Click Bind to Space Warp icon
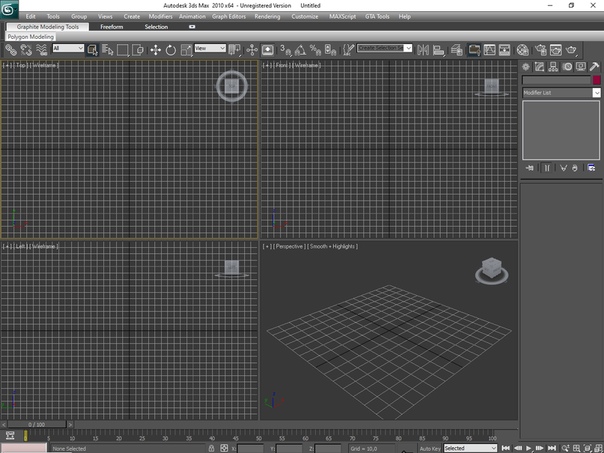The height and width of the screenshot is (453, 604). click(x=41, y=50)
